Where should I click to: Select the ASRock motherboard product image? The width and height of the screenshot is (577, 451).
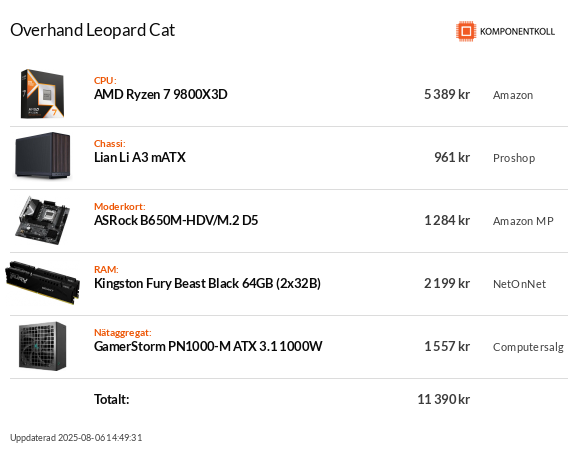(42, 220)
